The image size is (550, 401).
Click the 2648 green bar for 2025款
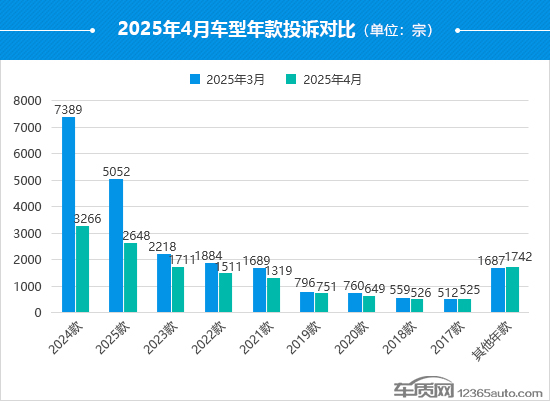tap(130, 278)
